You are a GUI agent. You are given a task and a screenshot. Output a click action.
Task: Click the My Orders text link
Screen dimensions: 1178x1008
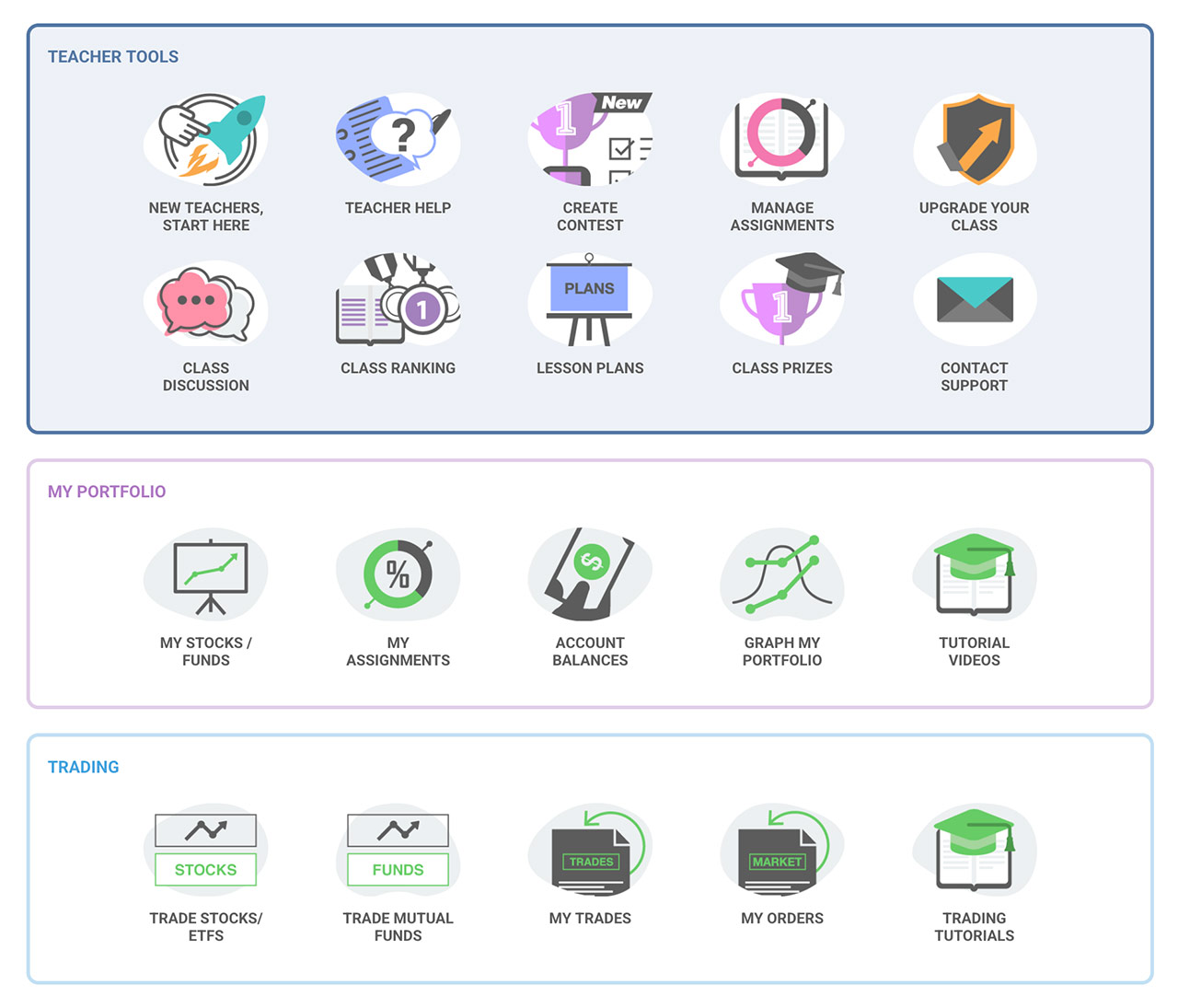pyautogui.click(x=782, y=918)
